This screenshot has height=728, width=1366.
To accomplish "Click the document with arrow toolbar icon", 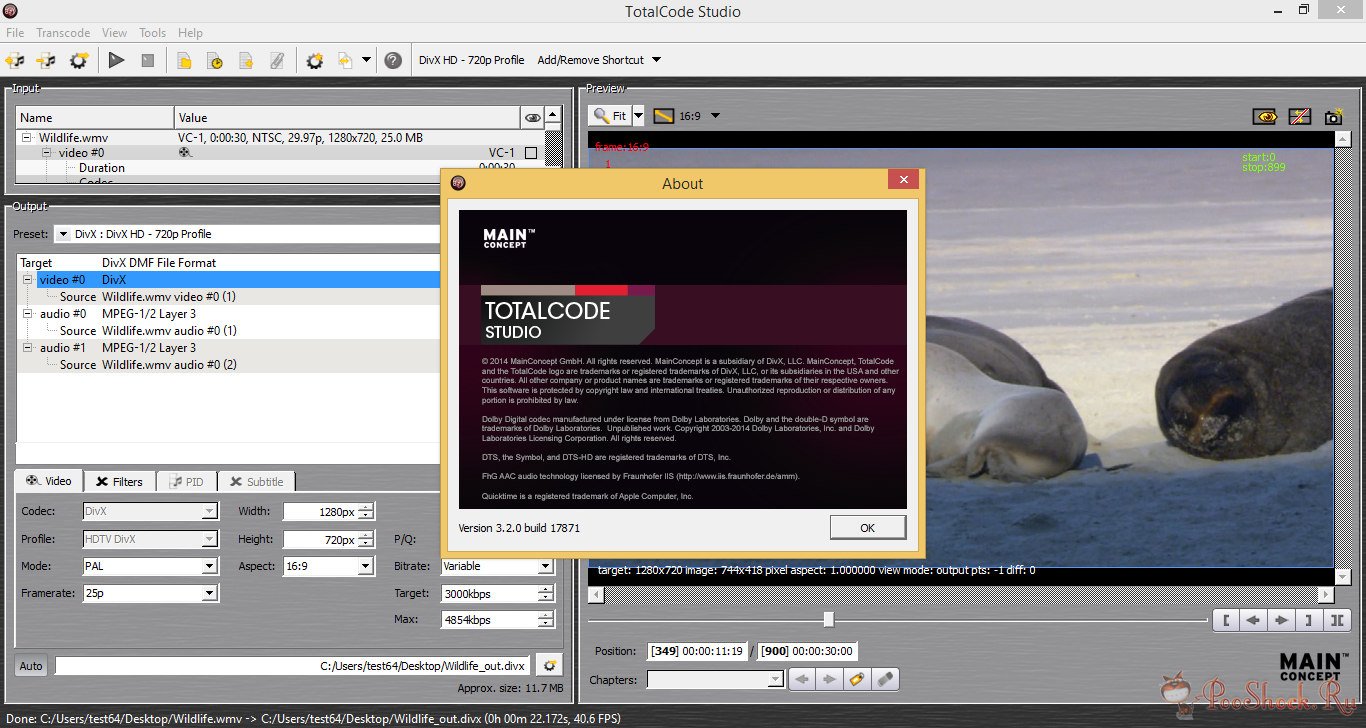I will [245, 61].
